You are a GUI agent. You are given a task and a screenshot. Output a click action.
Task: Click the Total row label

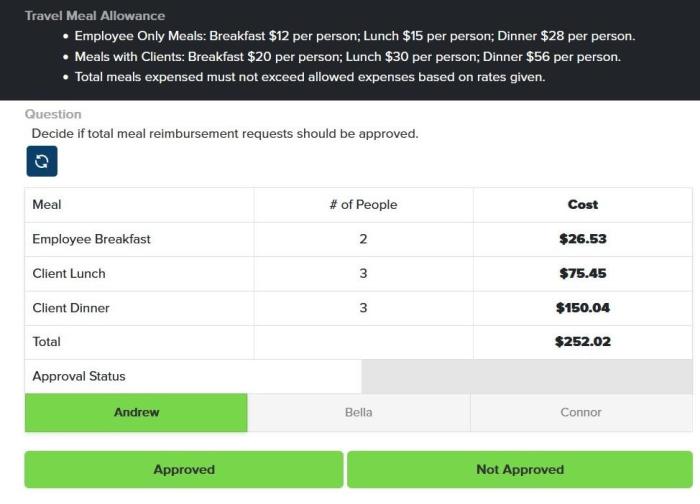point(46,342)
